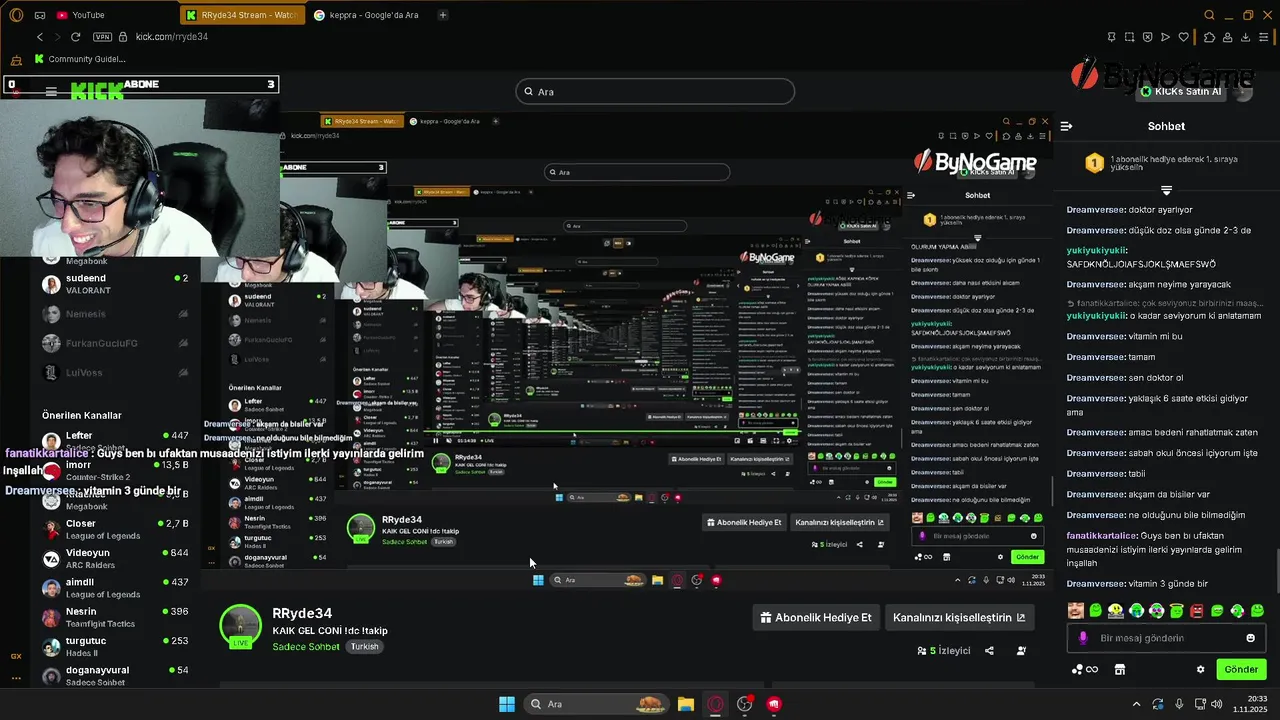
Task: Expand the gift leaderboard arrow
Action: [x=1166, y=190]
